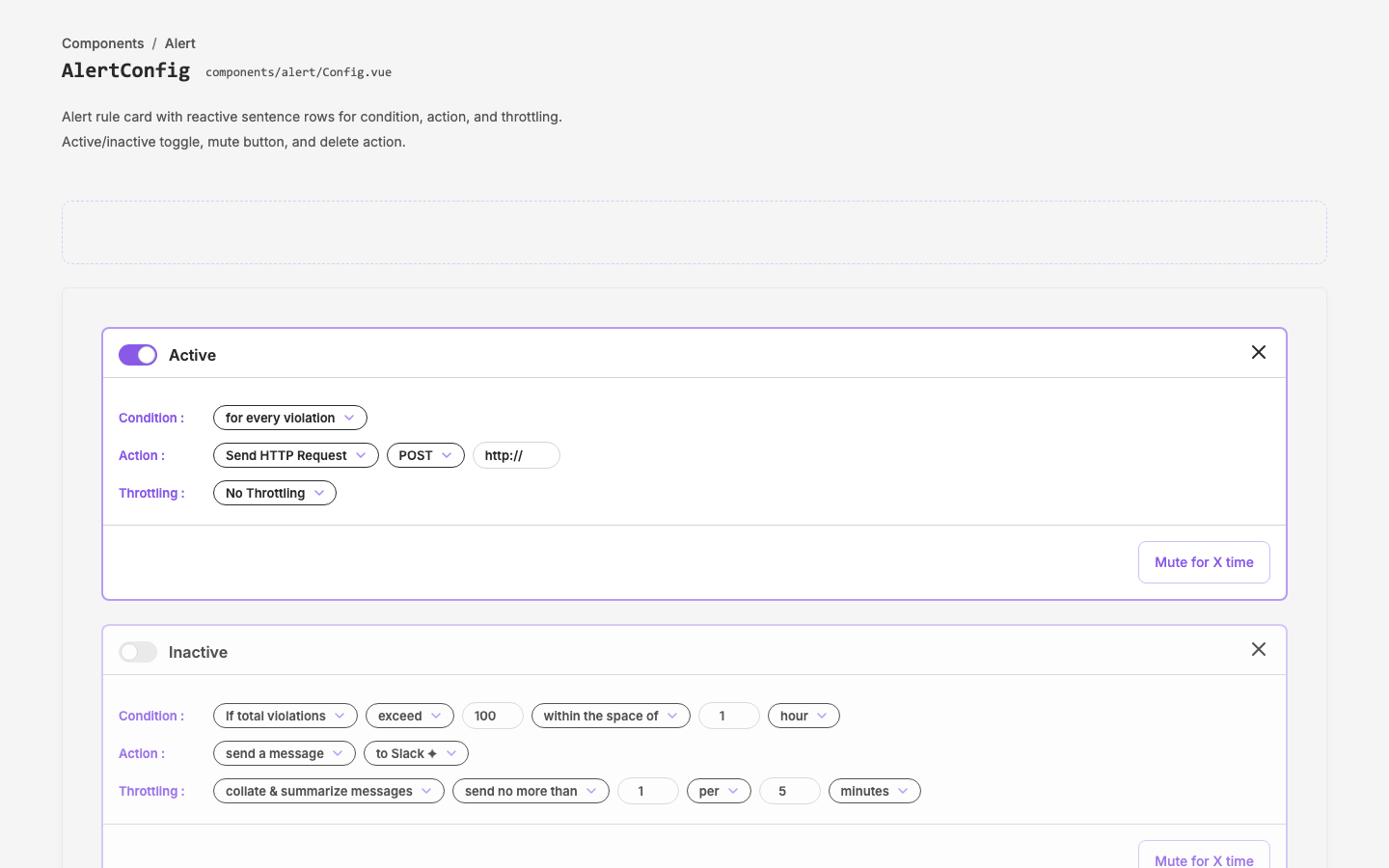The image size is (1389, 868).
Task: Open 'collate & summarize messages' dropdown
Action: (x=329, y=791)
